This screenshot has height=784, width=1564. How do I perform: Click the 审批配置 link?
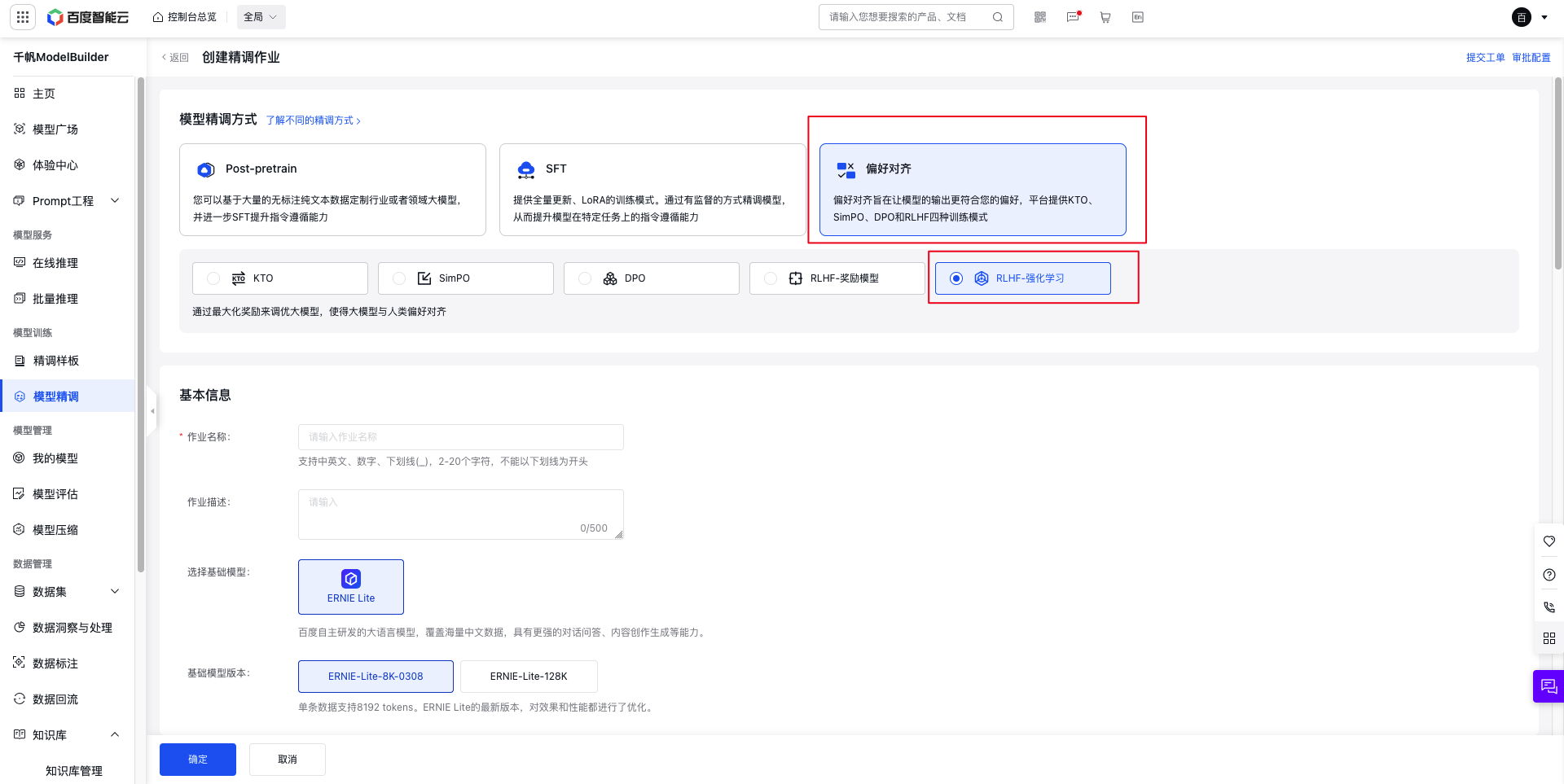click(x=1531, y=58)
